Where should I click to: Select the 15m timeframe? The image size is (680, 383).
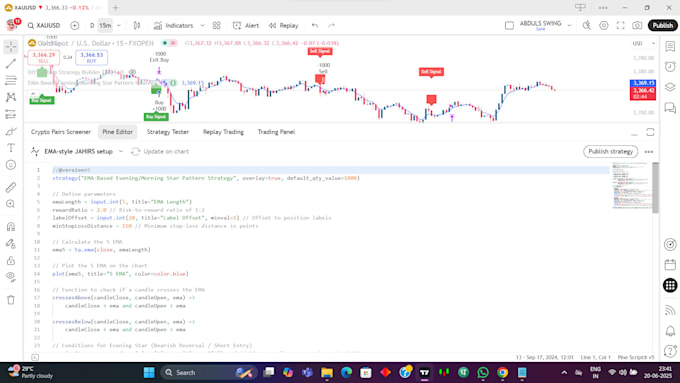(105, 26)
